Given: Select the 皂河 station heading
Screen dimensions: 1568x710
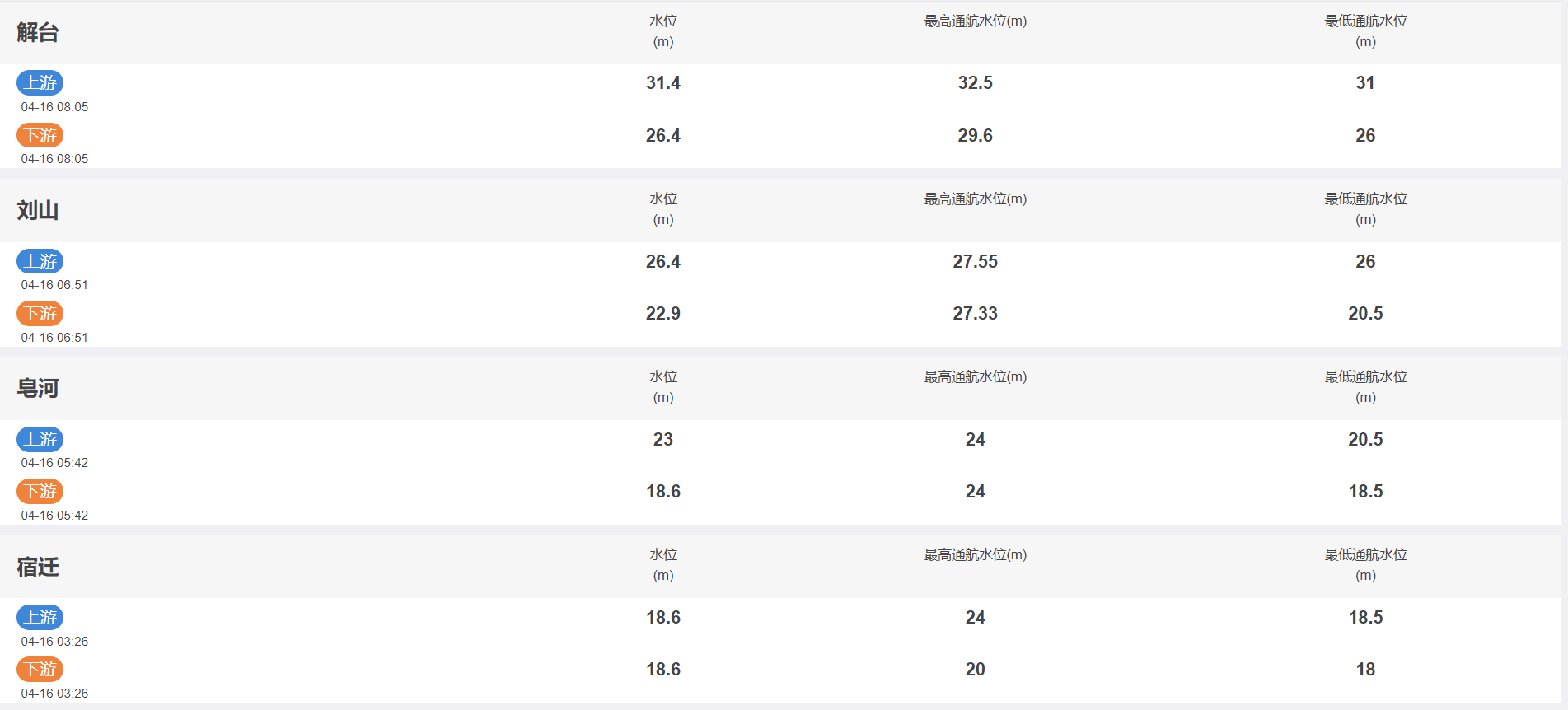Looking at the screenshot, I should coord(38,388).
